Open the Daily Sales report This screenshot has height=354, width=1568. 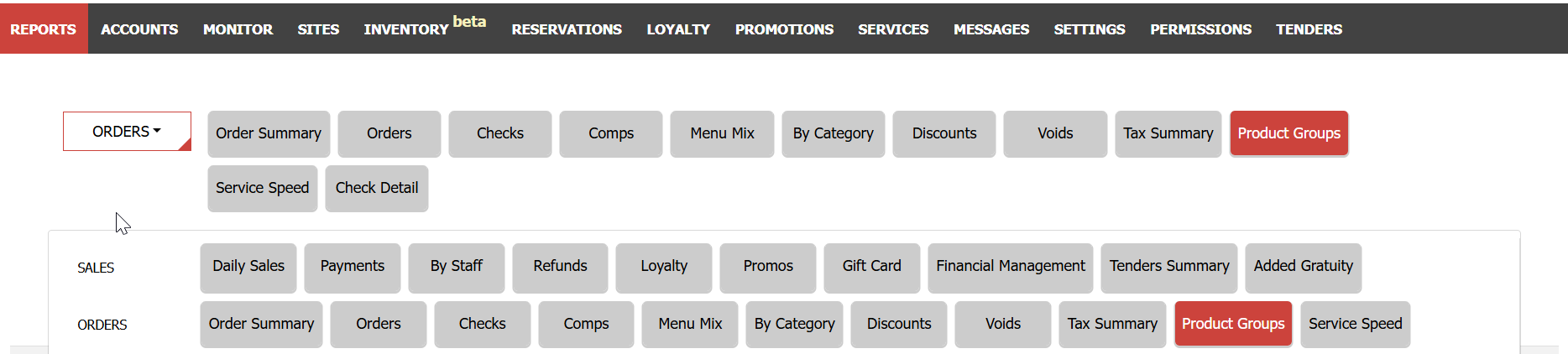tap(248, 267)
